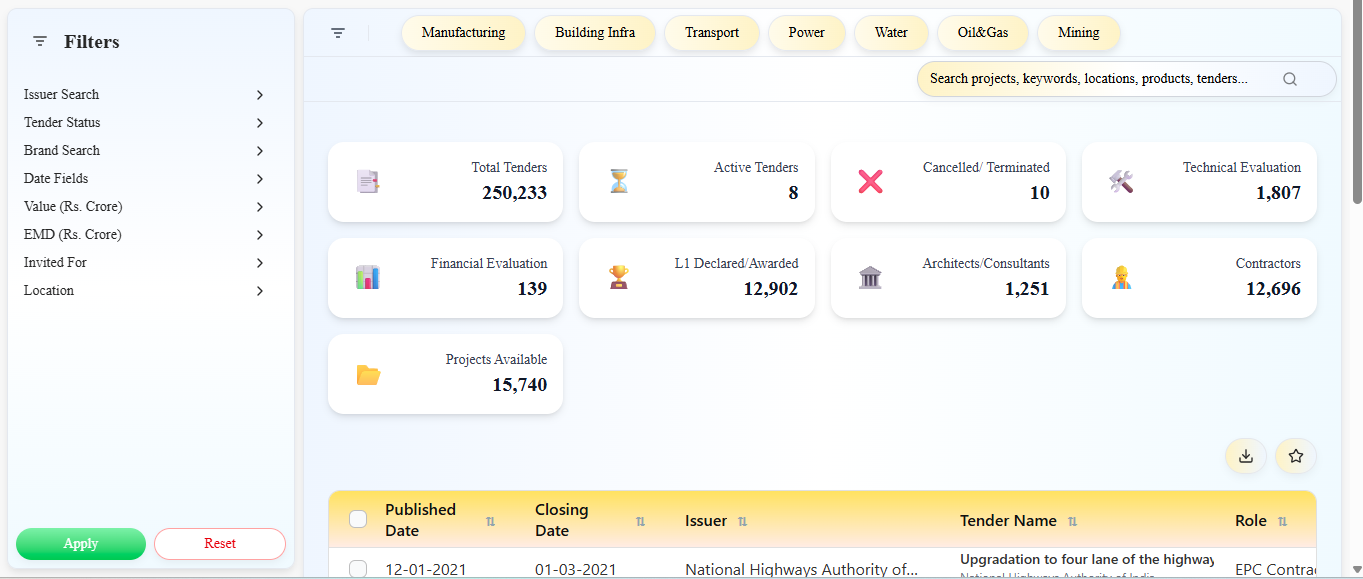Click the Reset filters button
Viewport: 1363px width, 579px height.
point(220,544)
